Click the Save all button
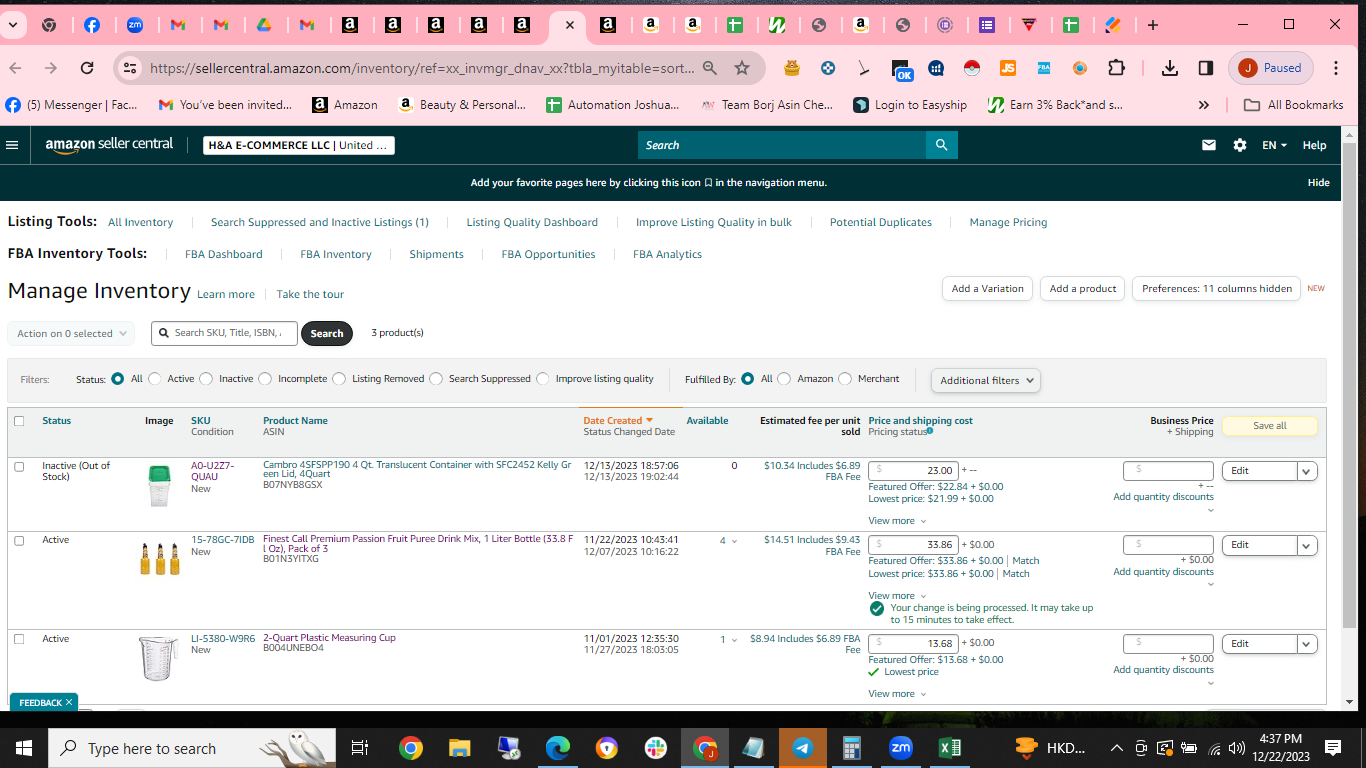This screenshot has height=768, width=1366. [1270, 426]
